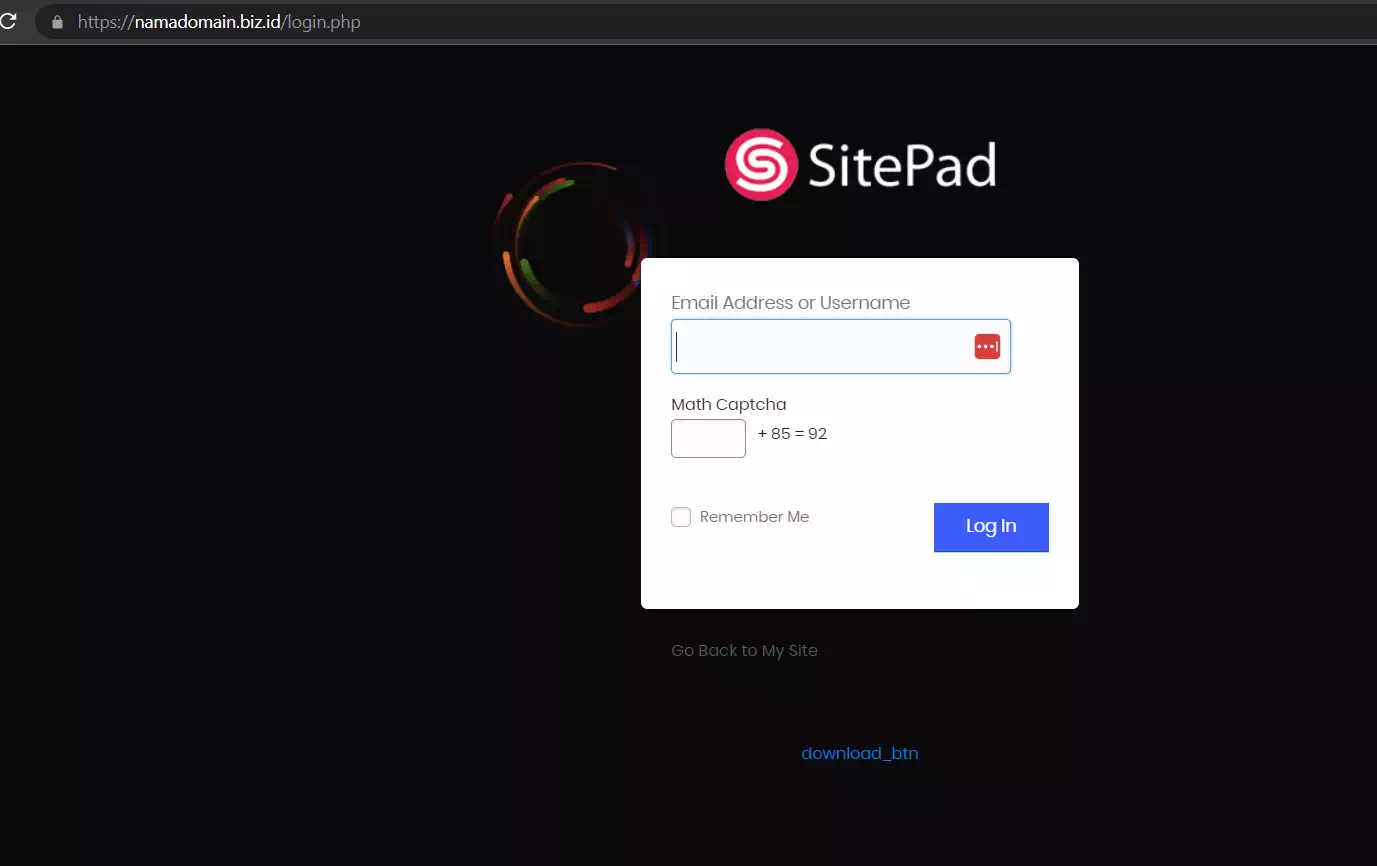Click the Math Captcha label
Screen dimensions: 1377x866
click(x=729, y=404)
